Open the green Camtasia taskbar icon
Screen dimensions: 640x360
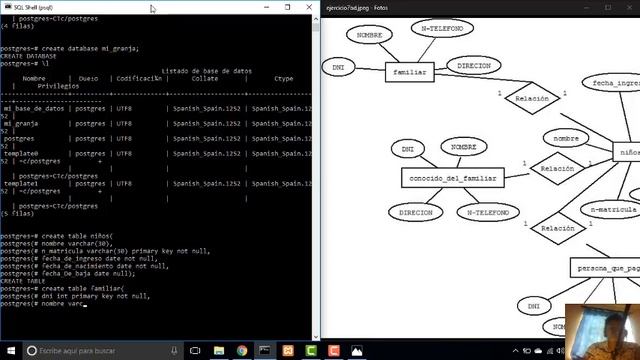pos(311,351)
